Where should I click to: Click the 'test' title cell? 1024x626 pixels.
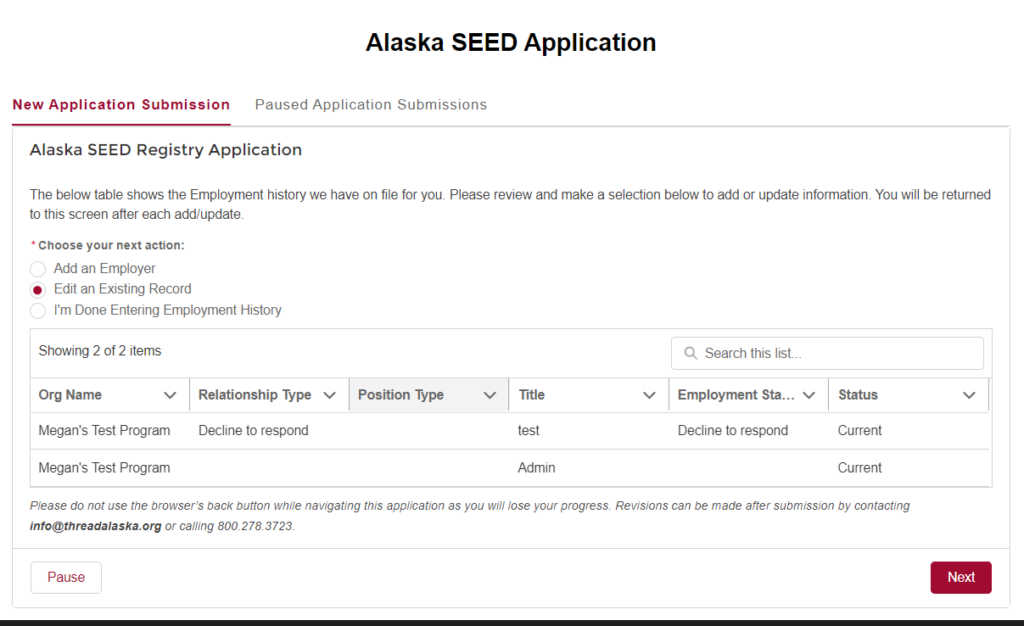[x=528, y=431]
